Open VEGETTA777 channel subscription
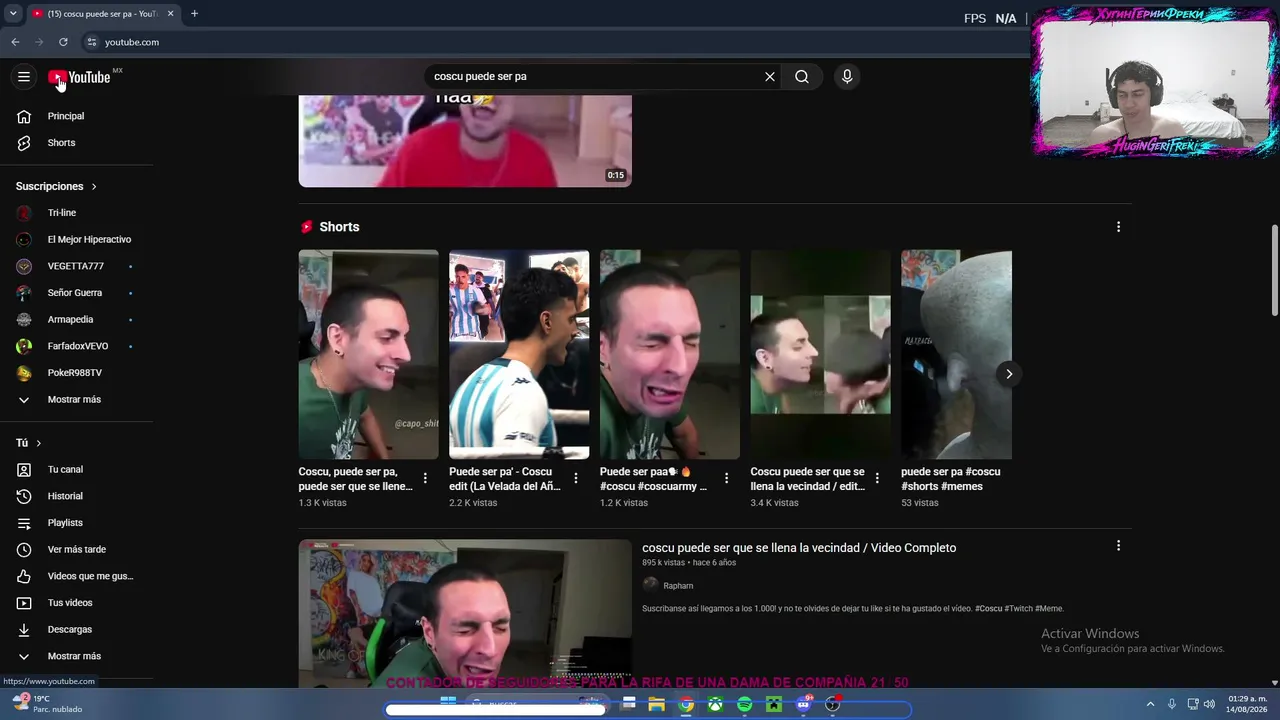Viewport: 1280px width, 720px height. [x=77, y=266]
